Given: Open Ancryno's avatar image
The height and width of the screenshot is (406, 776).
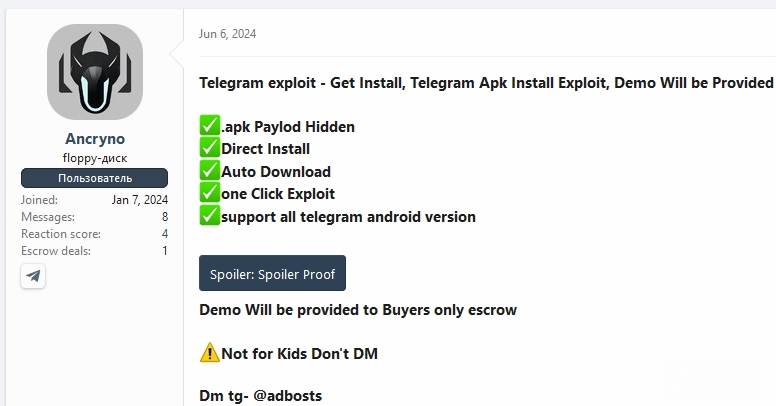Looking at the screenshot, I should pyautogui.click(x=95, y=72).
